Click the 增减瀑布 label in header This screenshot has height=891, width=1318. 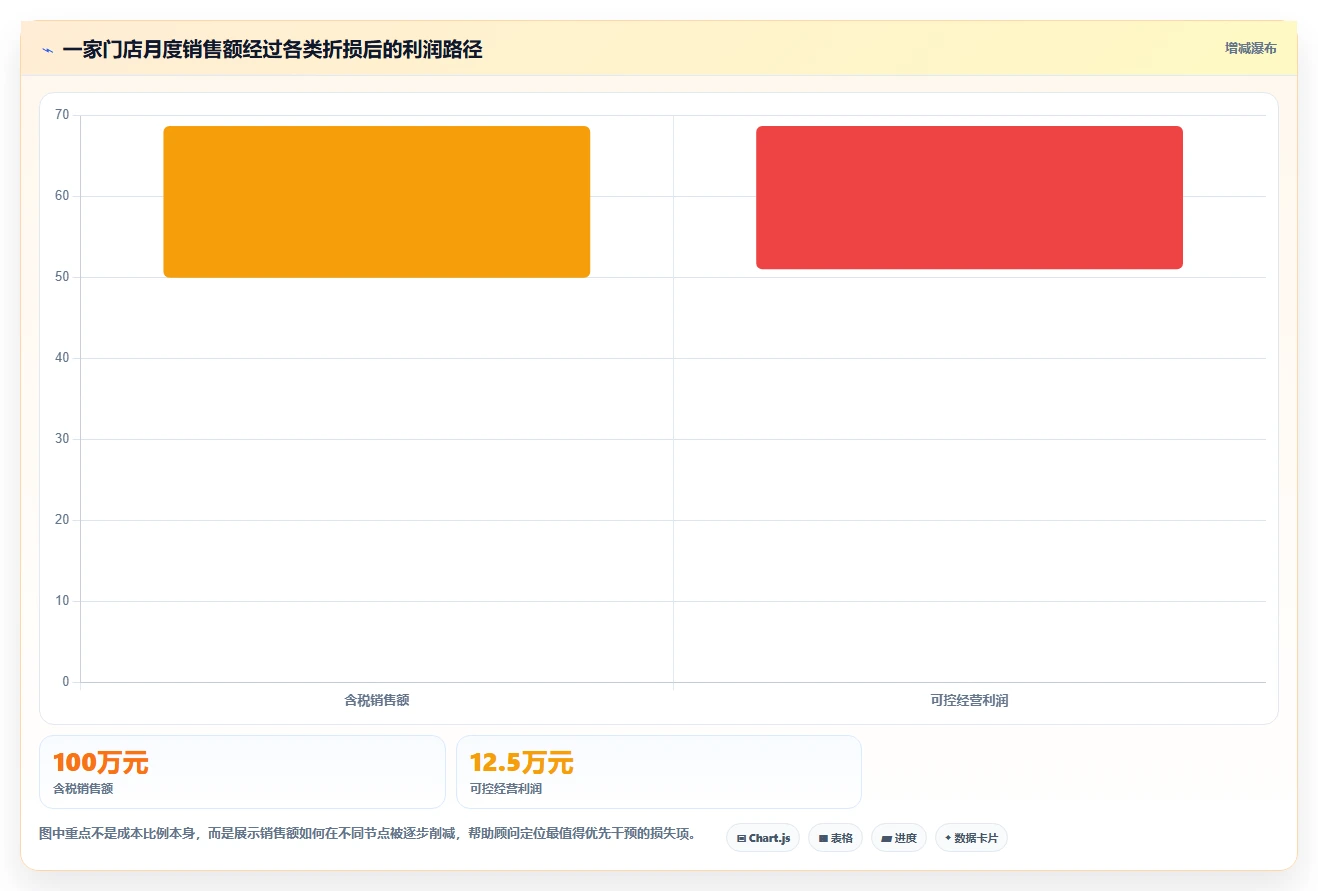pos(1251,48)
